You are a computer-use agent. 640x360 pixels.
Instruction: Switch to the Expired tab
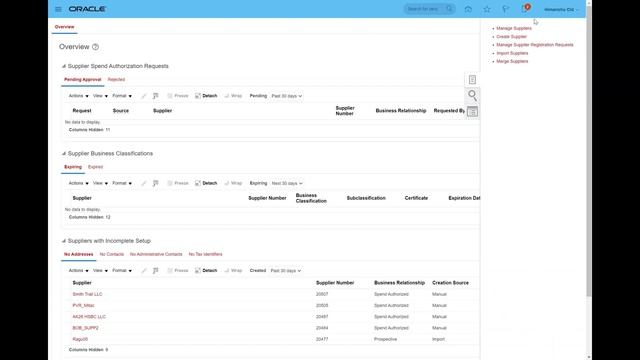point(96,167)
